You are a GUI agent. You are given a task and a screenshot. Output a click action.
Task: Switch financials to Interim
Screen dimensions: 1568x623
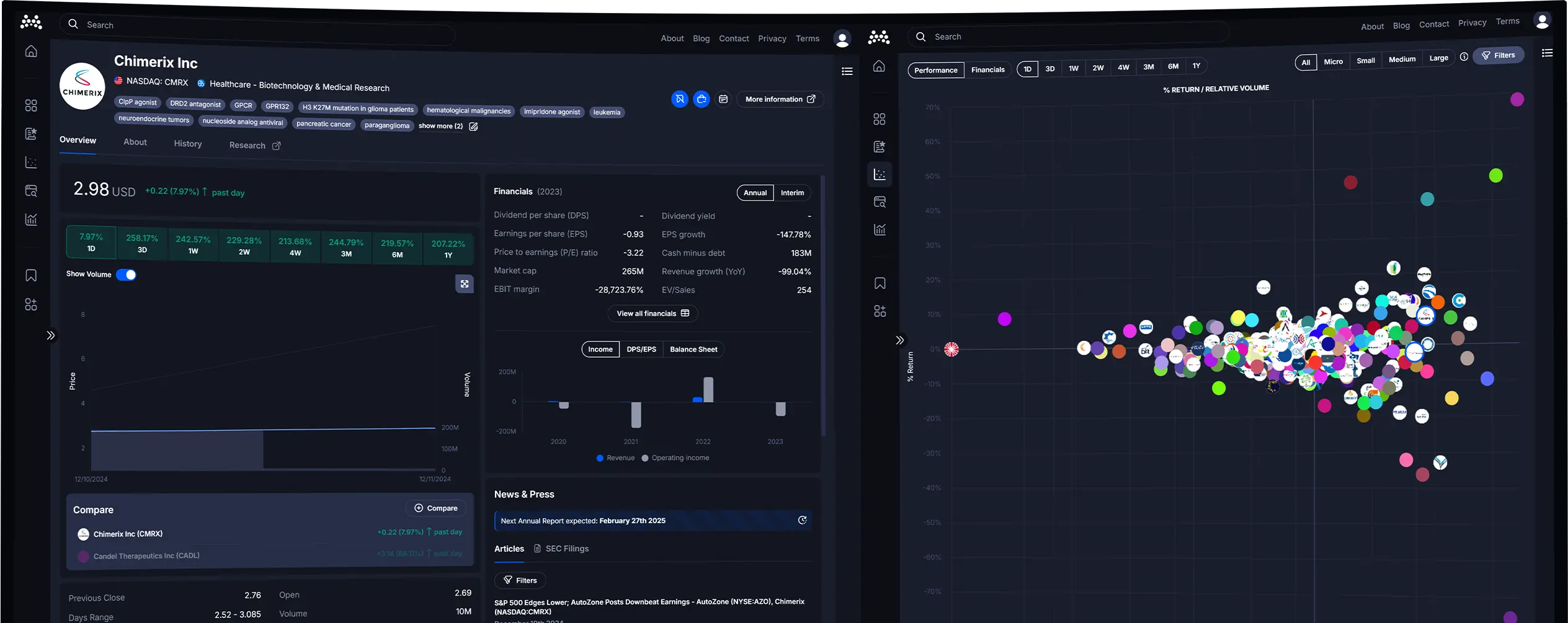pyautogui.click(x=792, y=193)
